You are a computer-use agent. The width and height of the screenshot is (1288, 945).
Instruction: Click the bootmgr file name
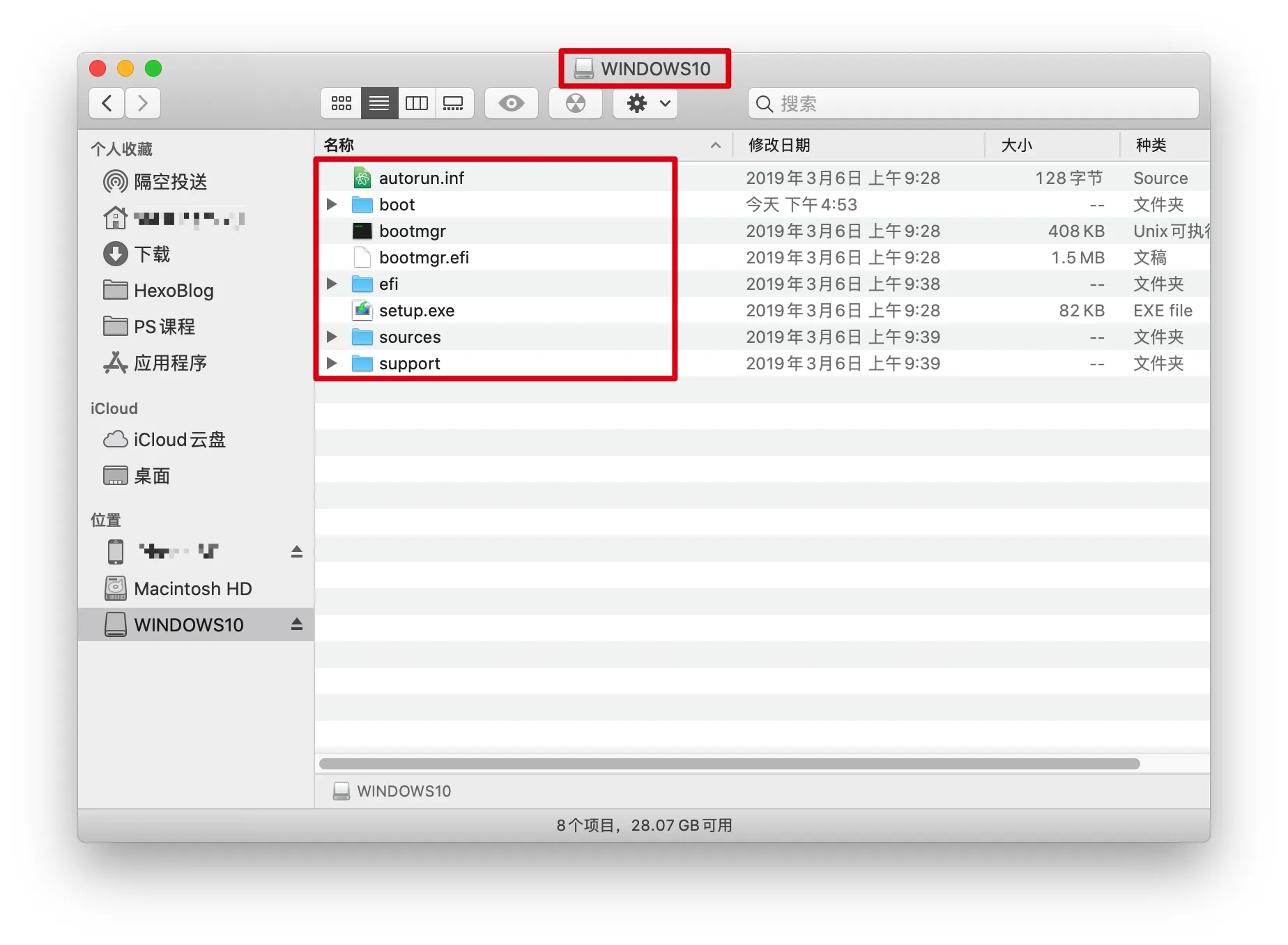(x=413, y=231)
